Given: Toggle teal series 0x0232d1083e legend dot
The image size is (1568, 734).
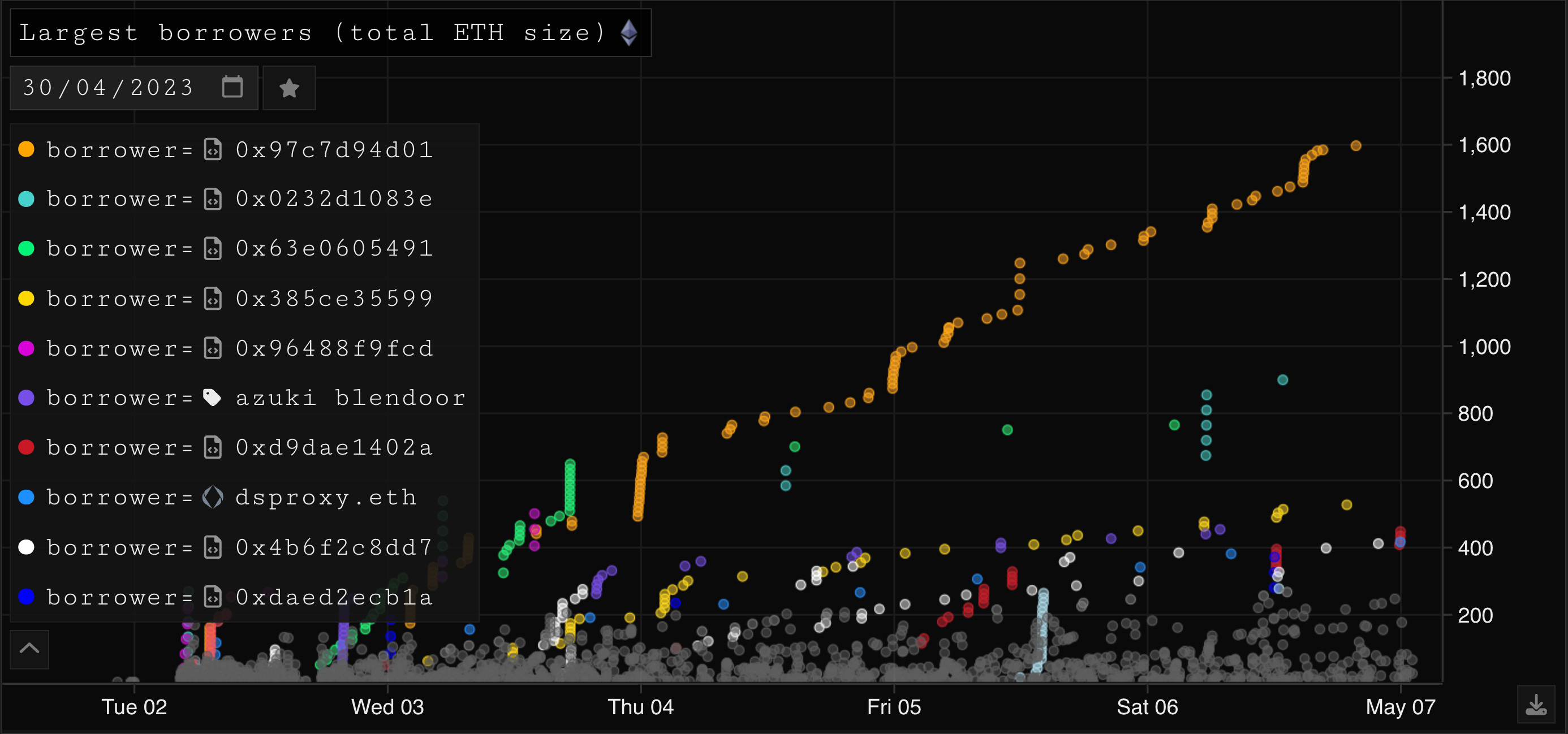Looking at the screenshot, I should click(26, 199).
